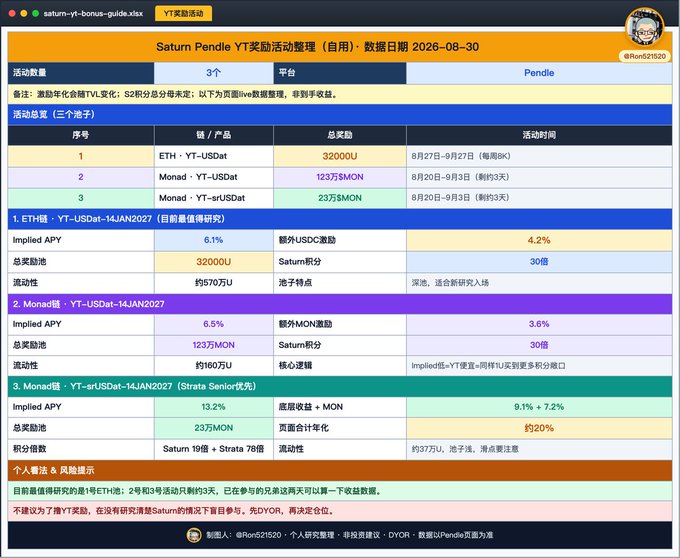
Task: Select the 约570万U liquidity cell
Action: (214, 283)
